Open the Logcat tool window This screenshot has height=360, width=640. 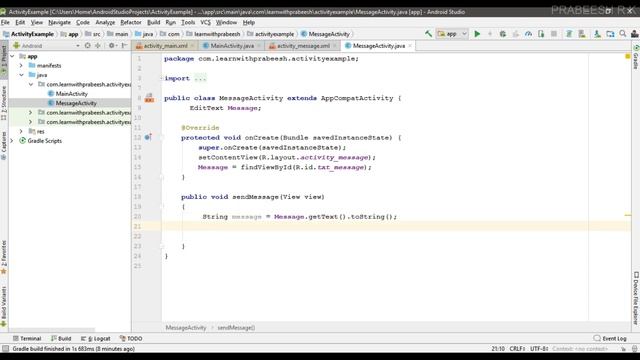96,338
